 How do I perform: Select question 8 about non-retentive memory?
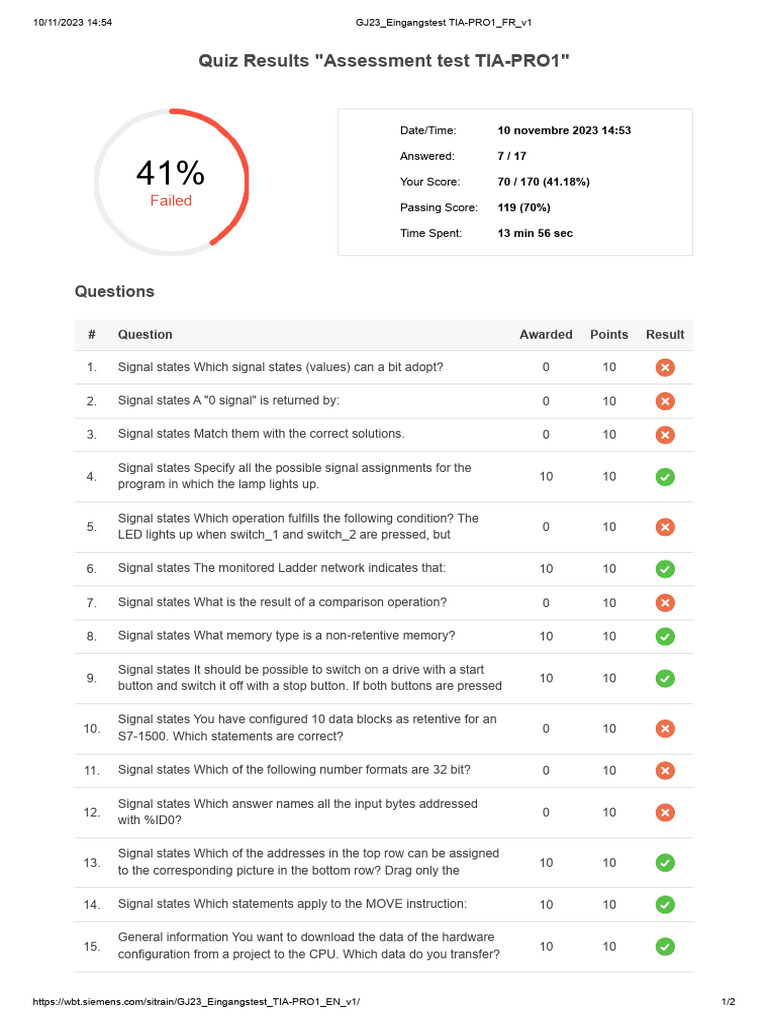pos(286,636)
